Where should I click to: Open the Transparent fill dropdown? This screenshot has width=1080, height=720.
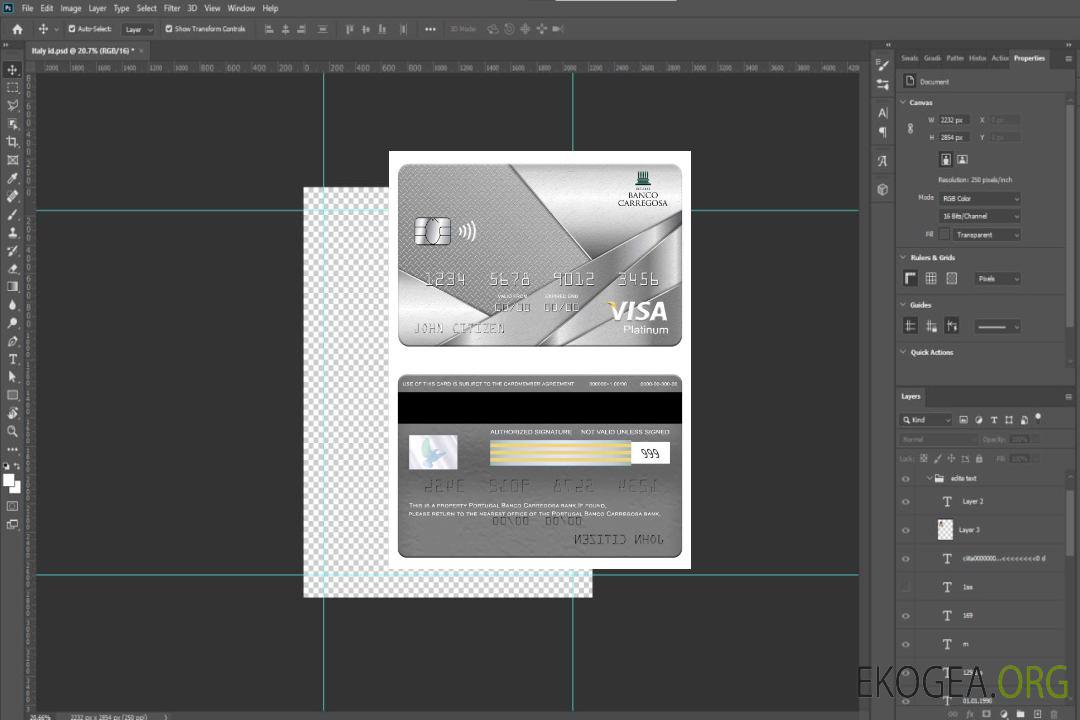point(987,235)
